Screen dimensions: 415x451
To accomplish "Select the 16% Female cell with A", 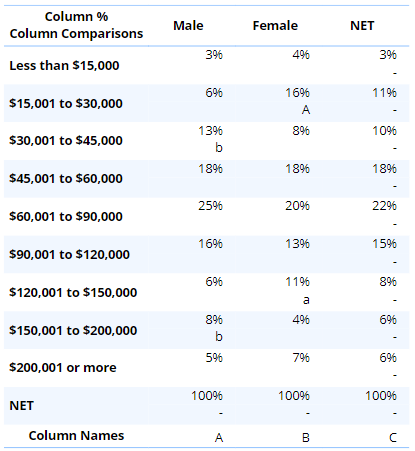I will (x=275, y=103).
